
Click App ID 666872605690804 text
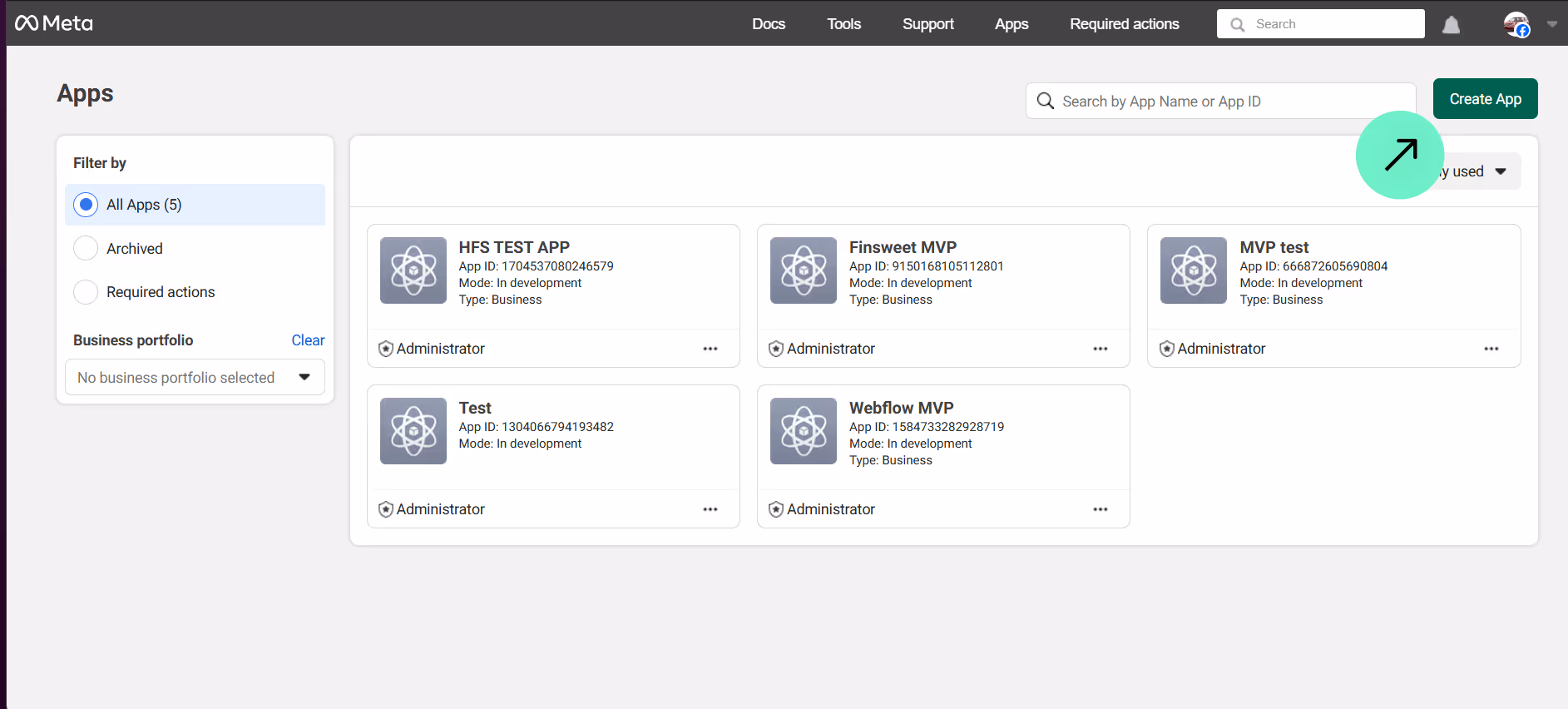pyautogui.click(x=1313, y=266)
